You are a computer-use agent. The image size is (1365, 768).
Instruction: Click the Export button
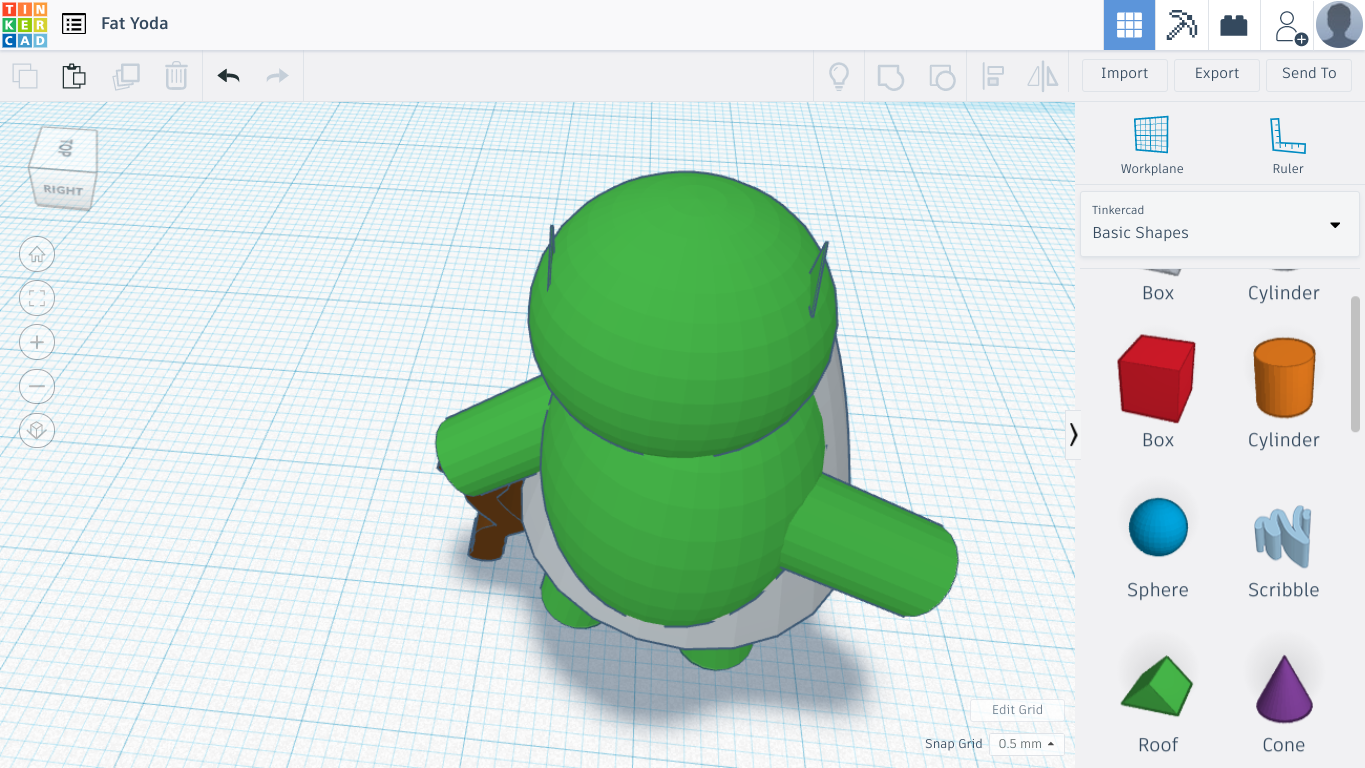coord(1217,74)
